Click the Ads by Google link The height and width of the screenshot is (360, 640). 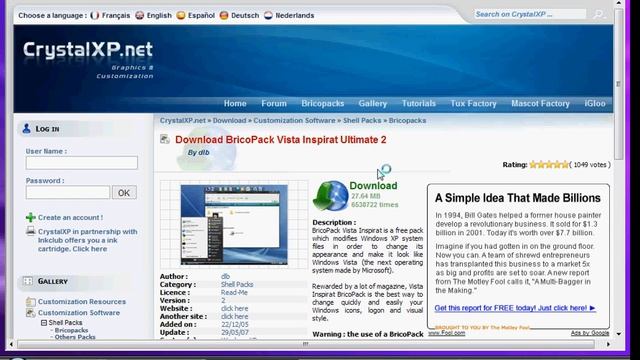click(x=590, y=333)
